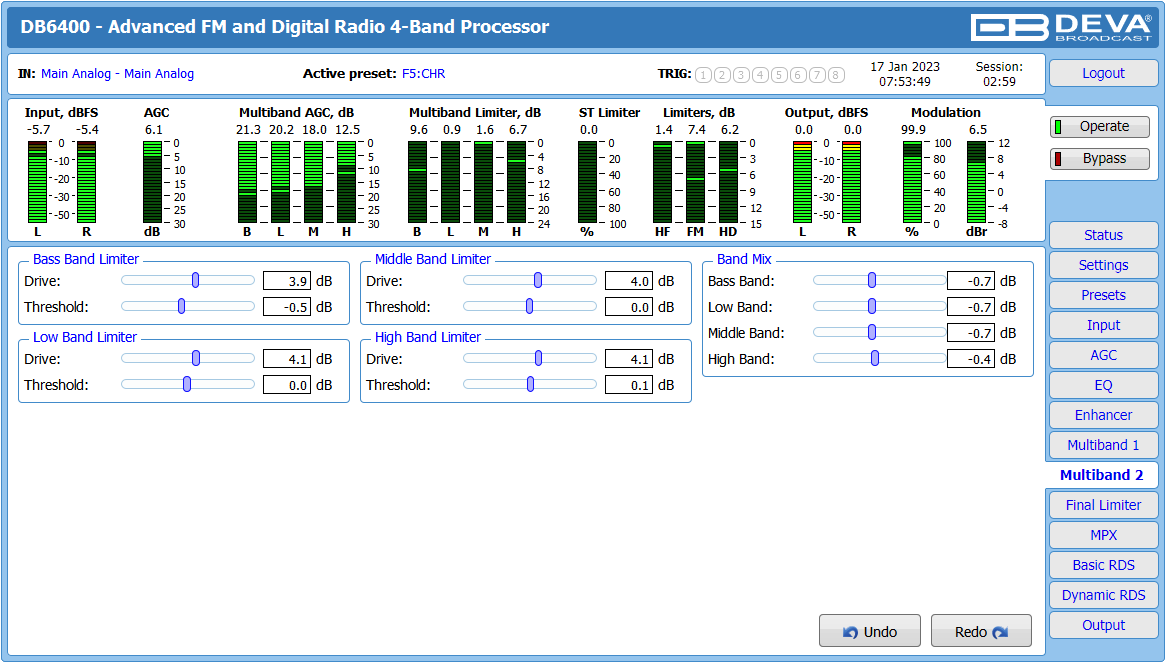Click High Band Limiter Threshold value field
The width and height of the screenshot is (1166, 663).
coord(629,385)
